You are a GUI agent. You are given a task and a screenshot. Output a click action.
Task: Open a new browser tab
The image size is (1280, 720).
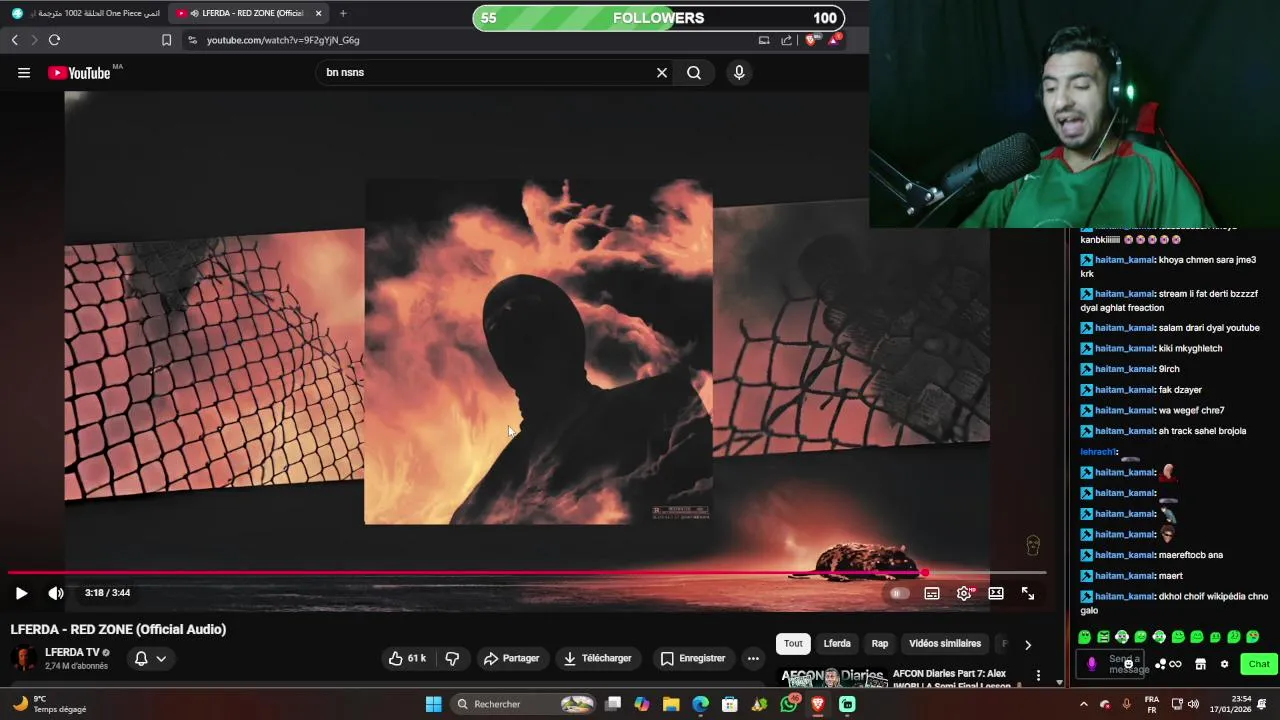[x=343, y=13]
